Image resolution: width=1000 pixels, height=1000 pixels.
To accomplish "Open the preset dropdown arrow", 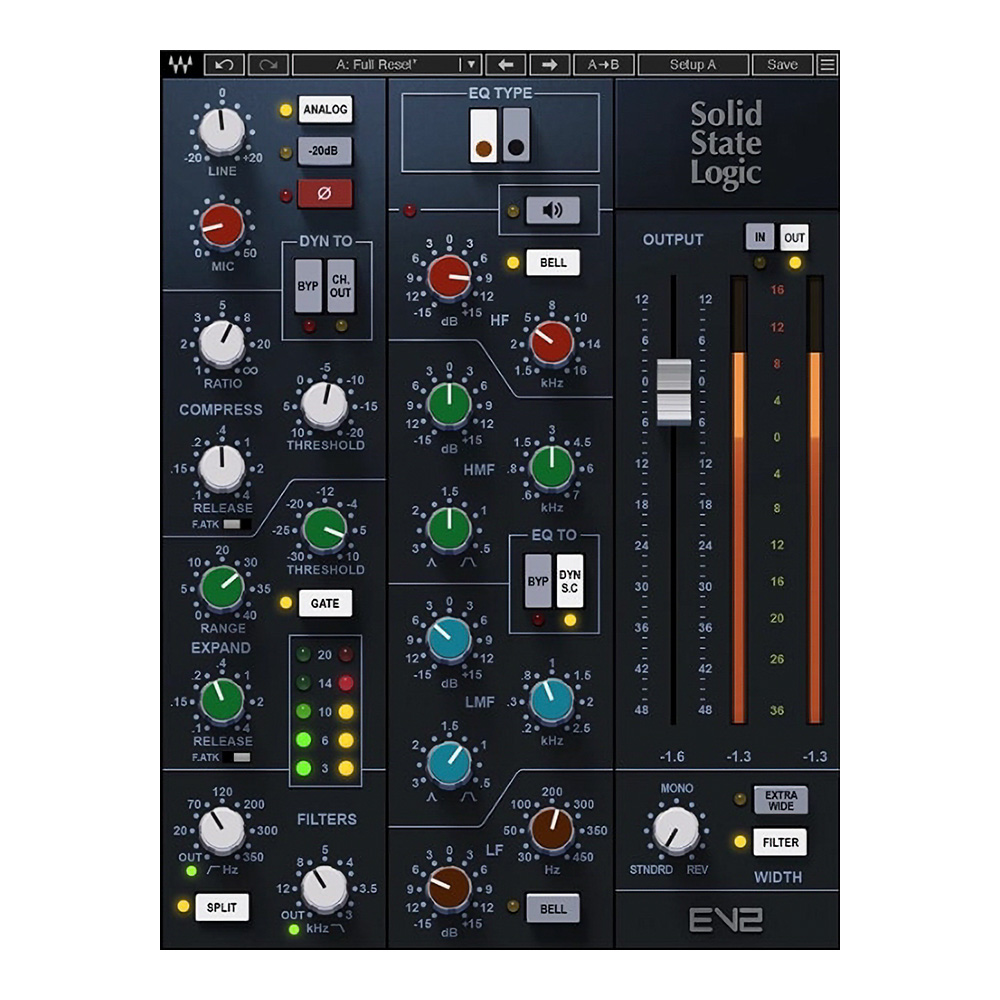I will pos(471,64).
